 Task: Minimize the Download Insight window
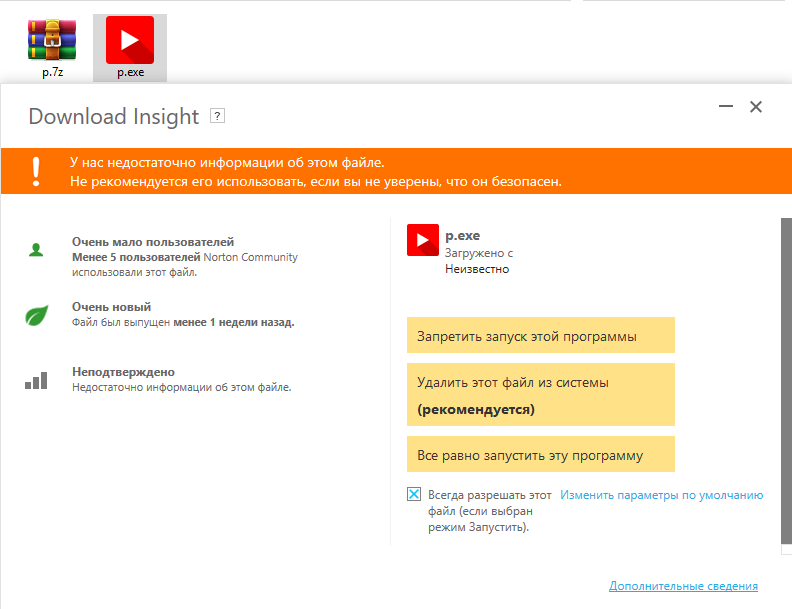pos(726,106)
